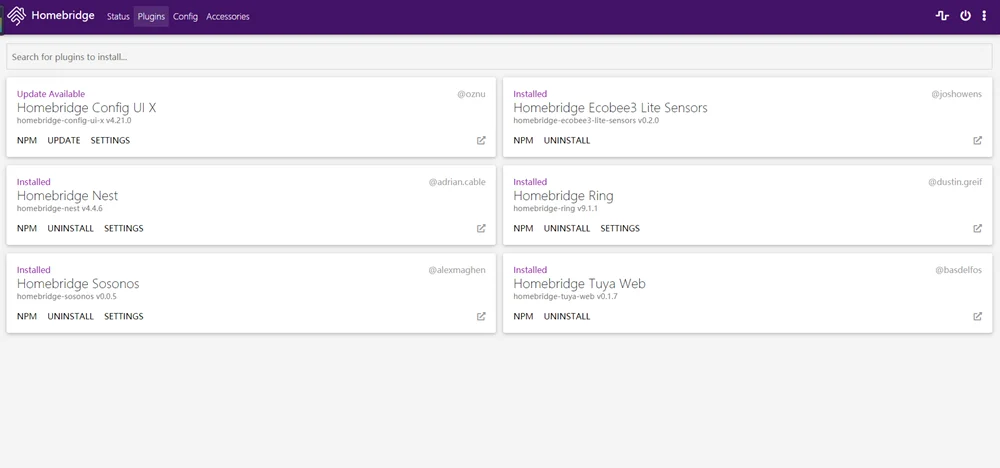Screen dimensions: 1000x468
Task: Focus the plugin search field
Action: click(x=499, y=57)
